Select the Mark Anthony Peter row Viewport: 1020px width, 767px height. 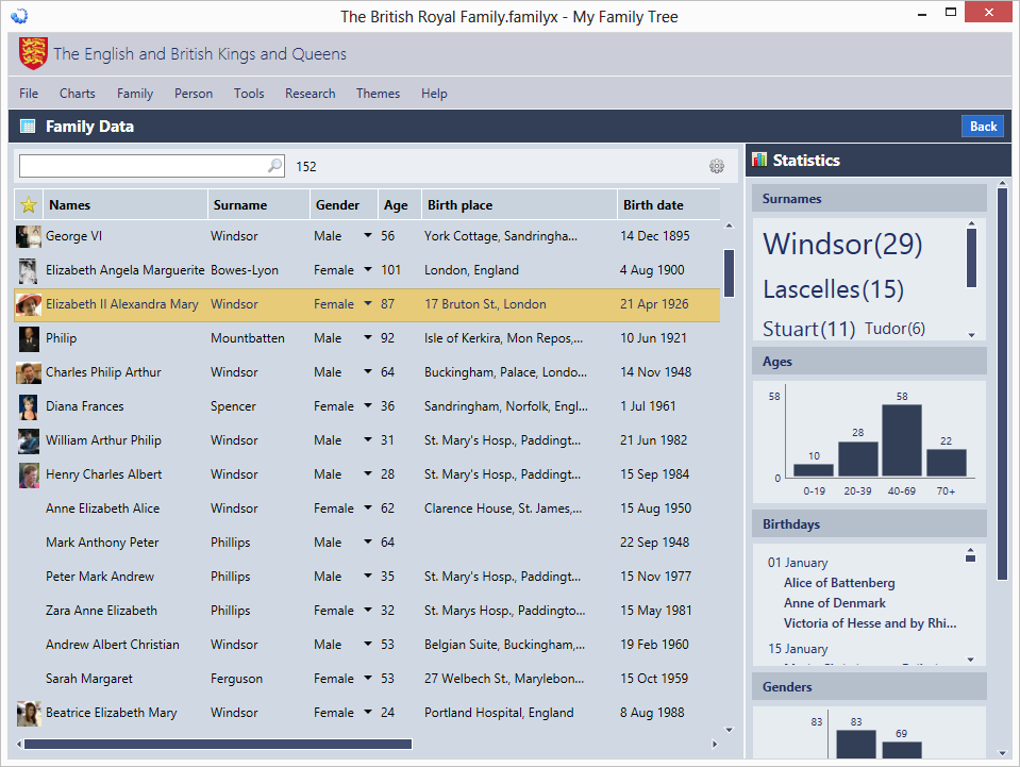click(368, 542)
